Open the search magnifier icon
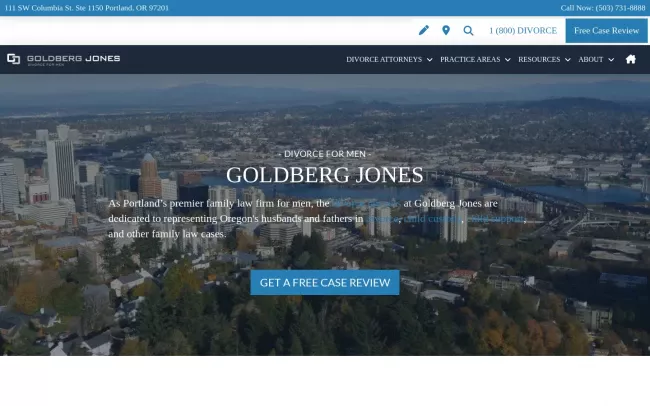 point(468,31)
